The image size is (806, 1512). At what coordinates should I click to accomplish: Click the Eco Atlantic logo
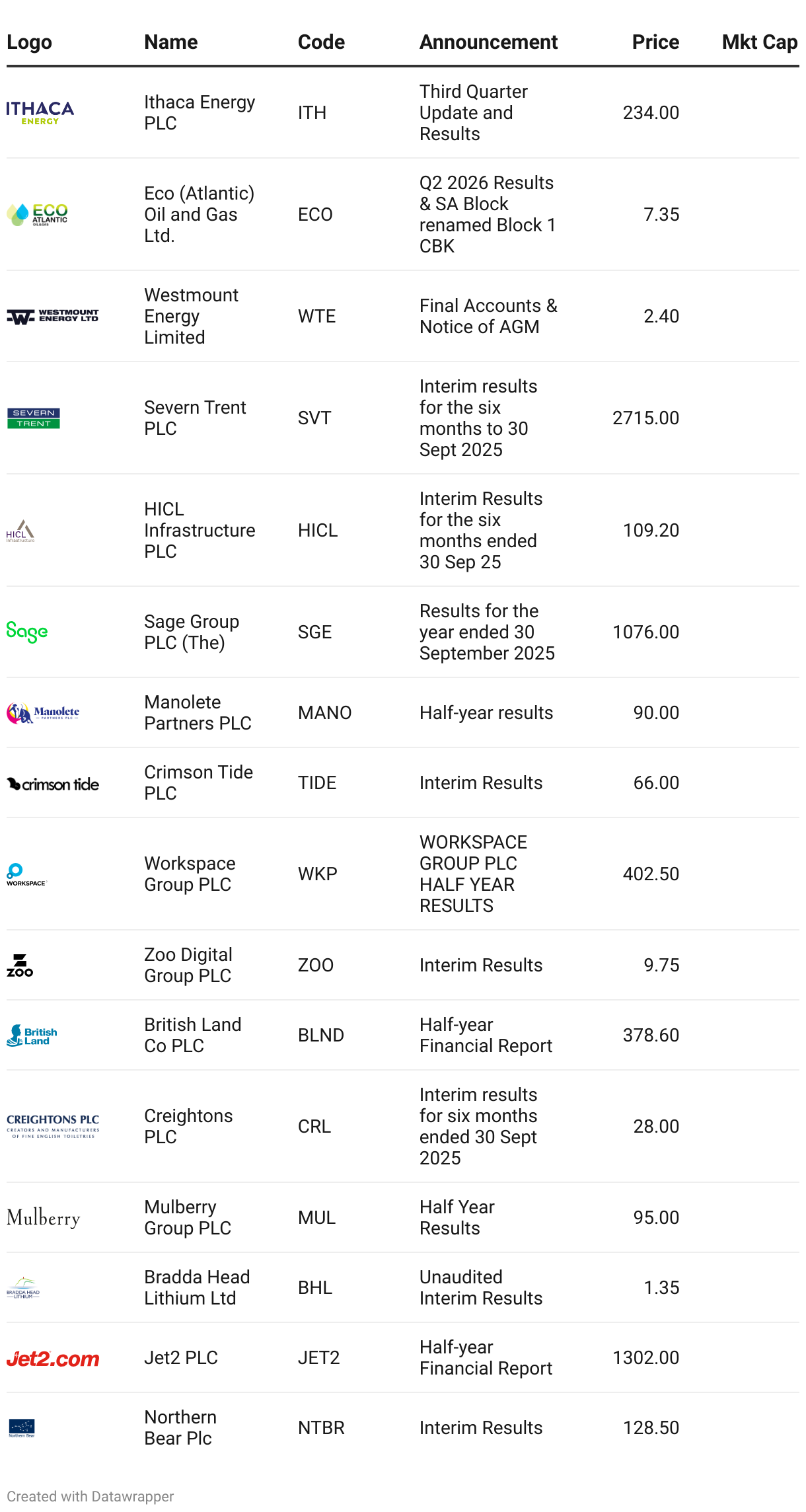pos(37,214)
